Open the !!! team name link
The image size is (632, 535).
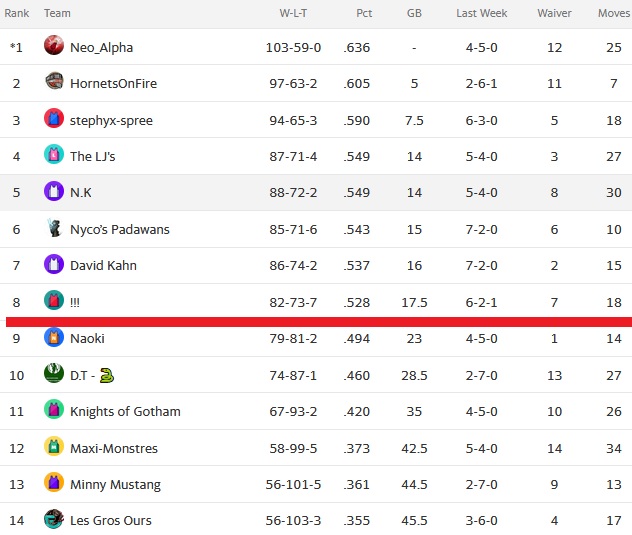coord(75,302)
